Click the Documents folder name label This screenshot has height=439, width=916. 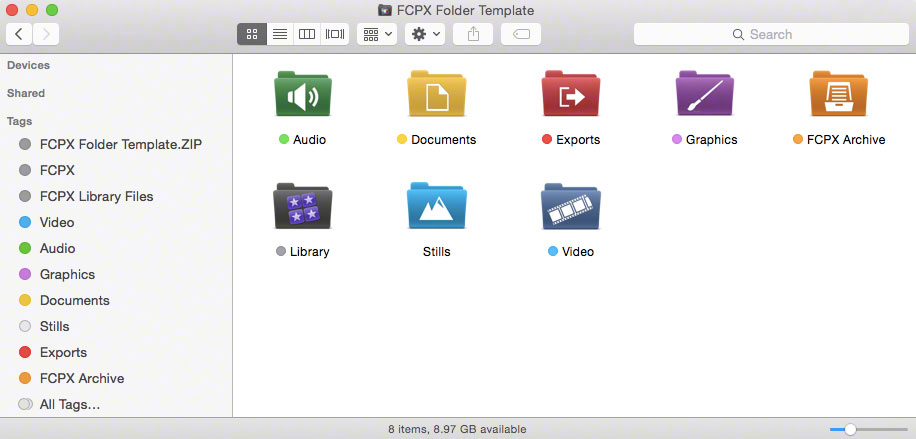pyautogui.click(x=443, y=140)
